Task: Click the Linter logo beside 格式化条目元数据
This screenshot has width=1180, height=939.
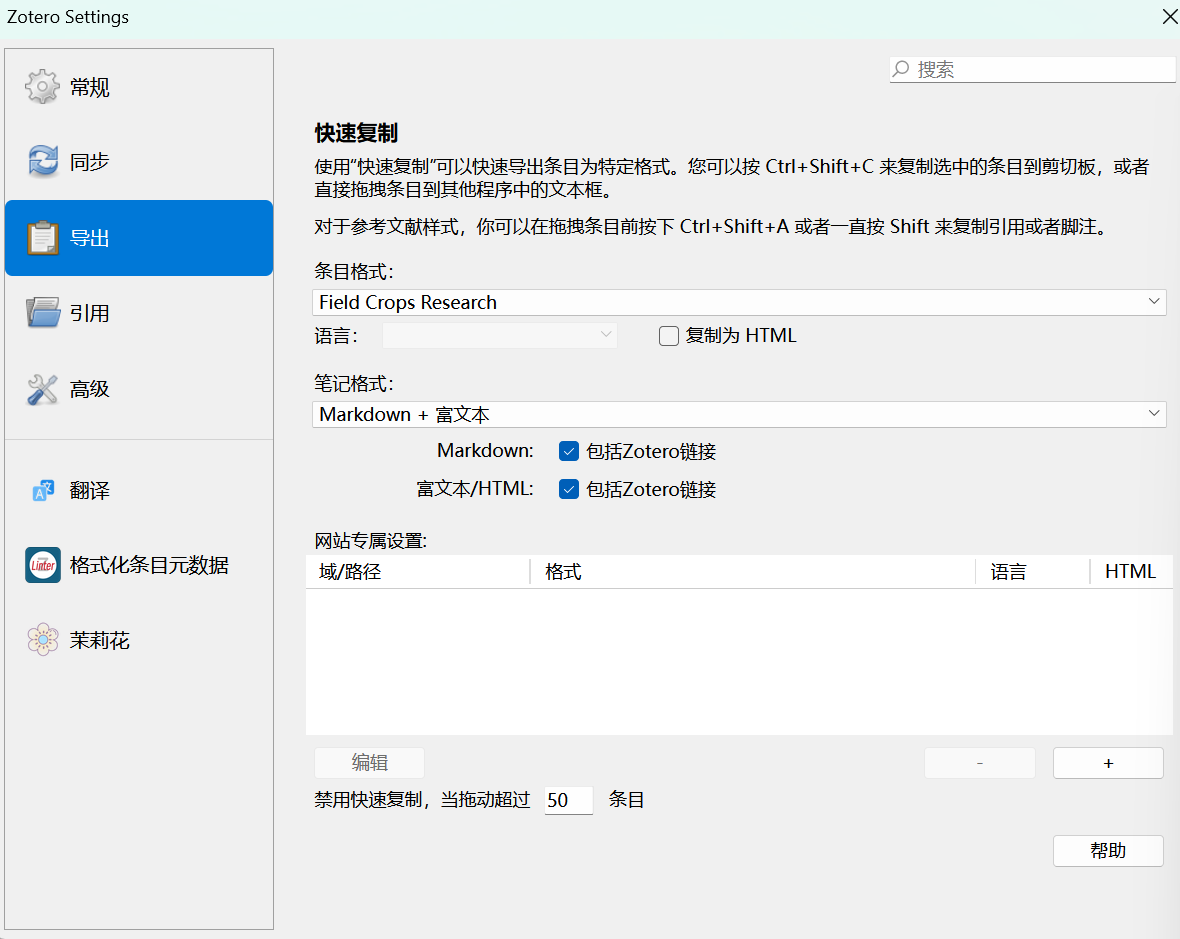Action: tap(42, 564)
